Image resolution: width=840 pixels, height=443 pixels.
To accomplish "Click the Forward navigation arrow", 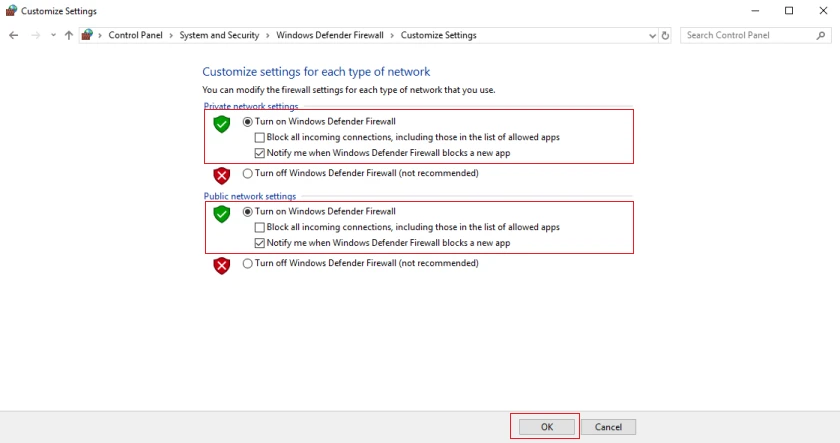I will point(35,35).
